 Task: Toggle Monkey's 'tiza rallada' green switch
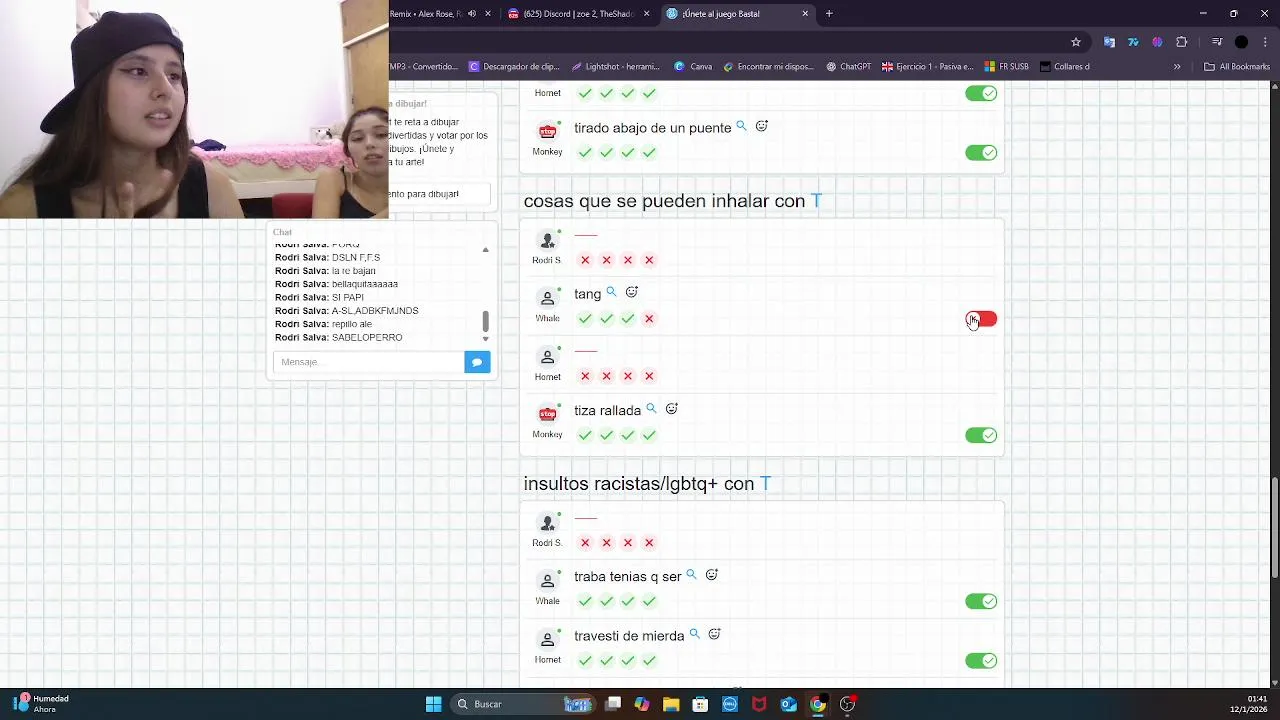point(981,435)
